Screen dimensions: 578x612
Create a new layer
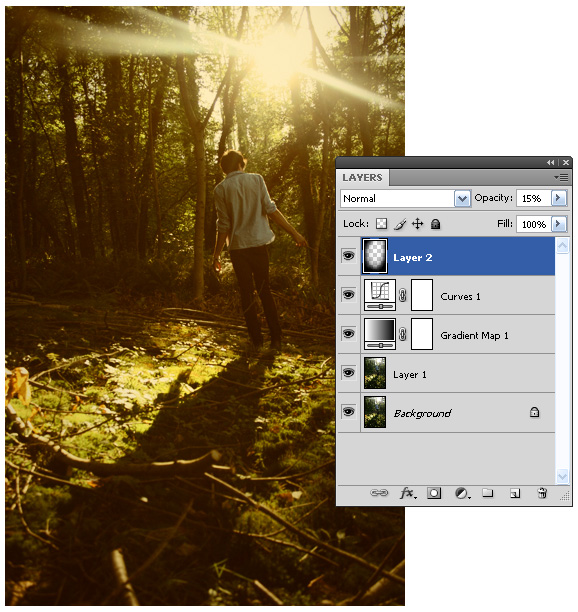click(515, 494)
